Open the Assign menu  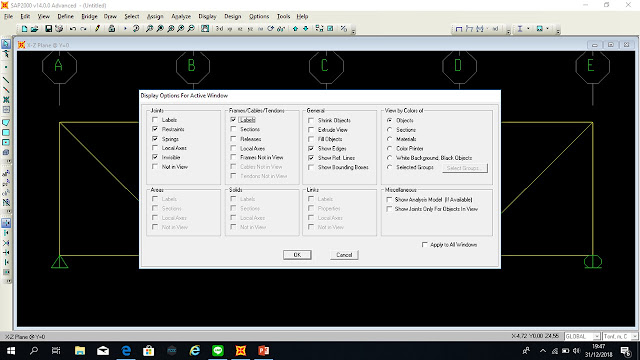pyautogui.click(x=155, y=16)
